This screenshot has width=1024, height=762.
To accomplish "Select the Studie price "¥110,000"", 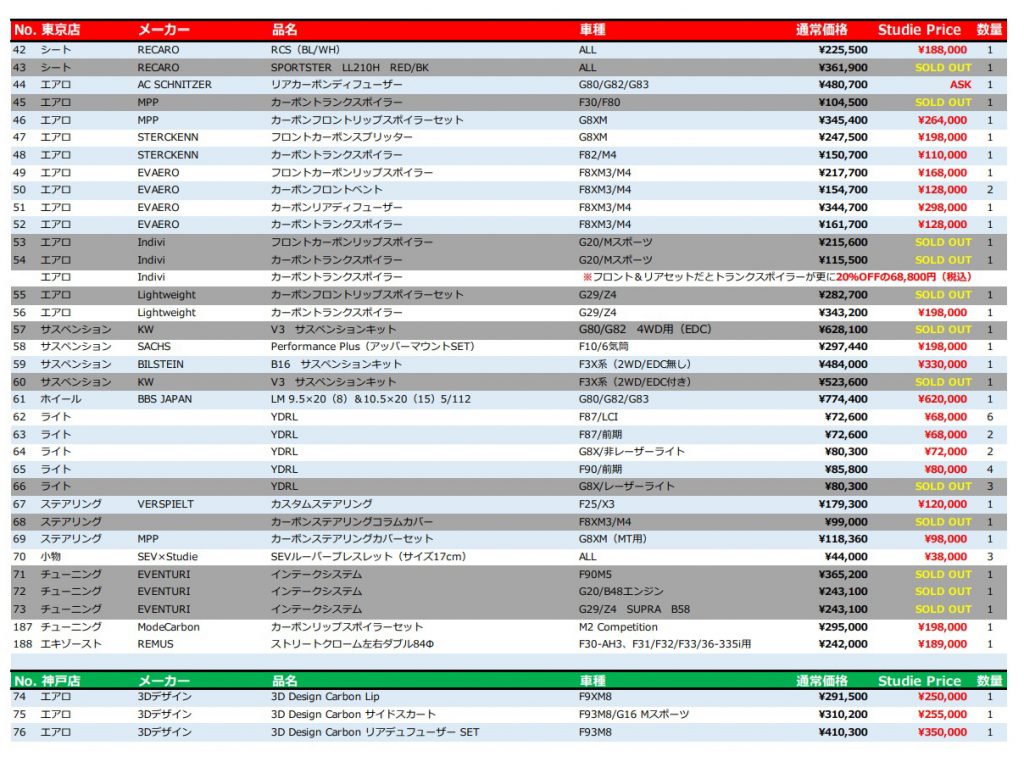I will tap(942, 155).
